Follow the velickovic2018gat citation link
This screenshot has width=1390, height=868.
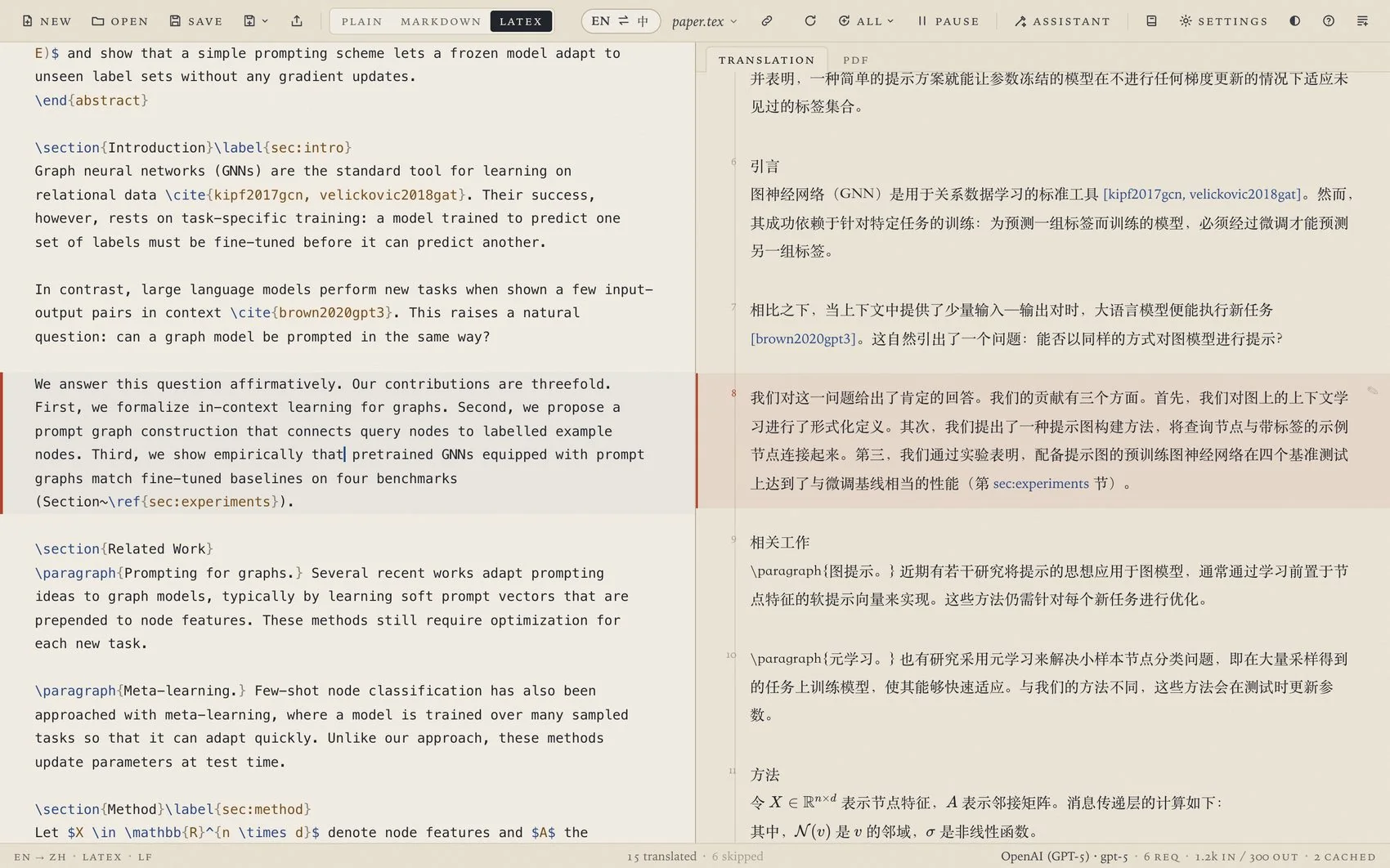click(1244, 195)
